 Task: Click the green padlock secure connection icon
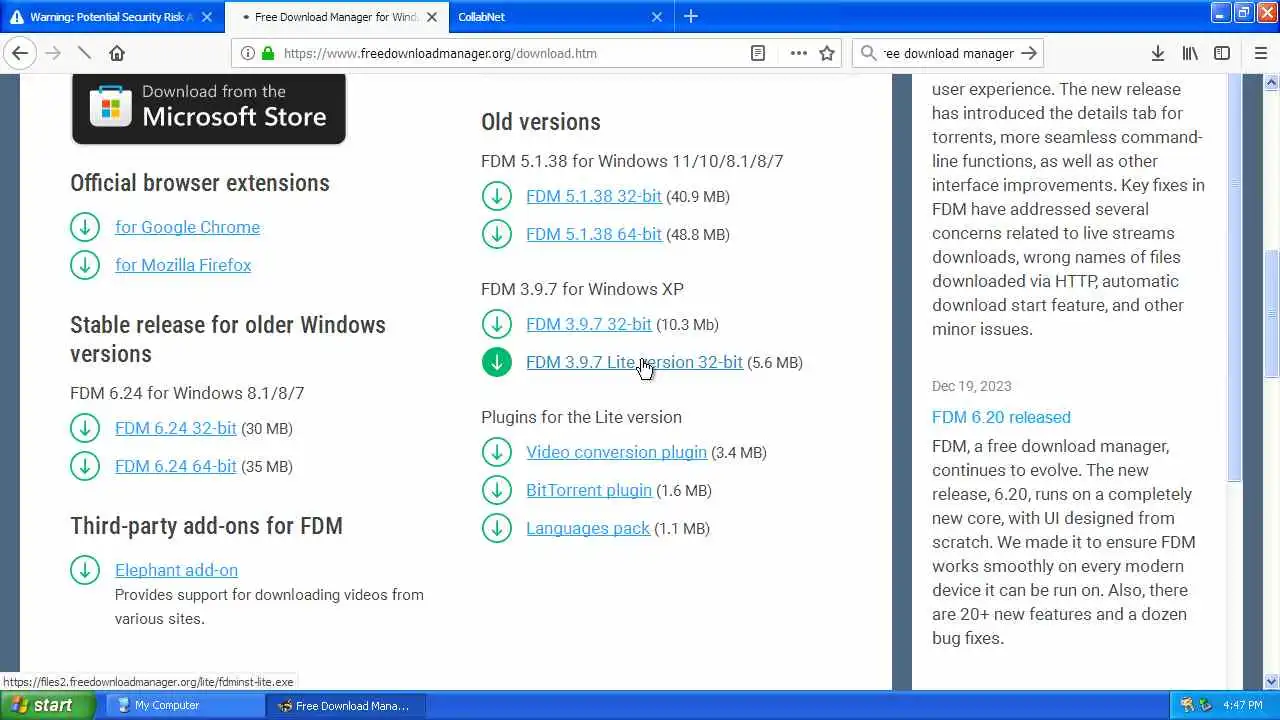(268, 53)
